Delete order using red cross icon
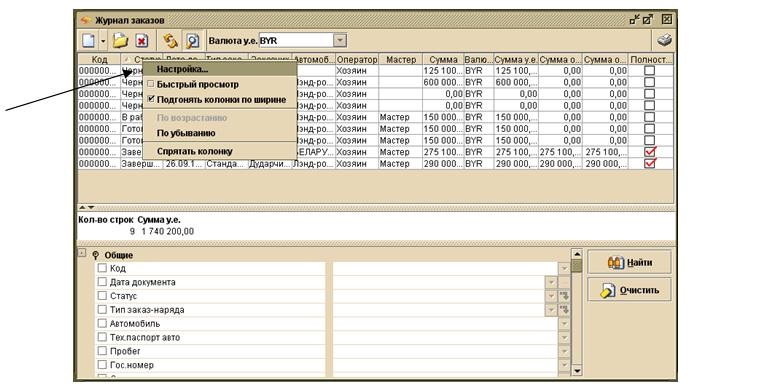The height and width of the screenshot is (390, 774). [x=142, y=41]
